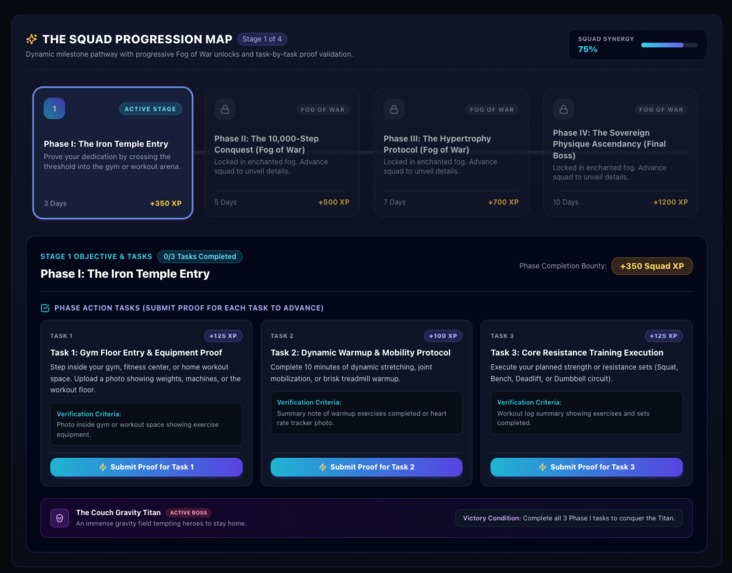Click the sparkle icon beside Squad Progression Map

pos(31,39)
